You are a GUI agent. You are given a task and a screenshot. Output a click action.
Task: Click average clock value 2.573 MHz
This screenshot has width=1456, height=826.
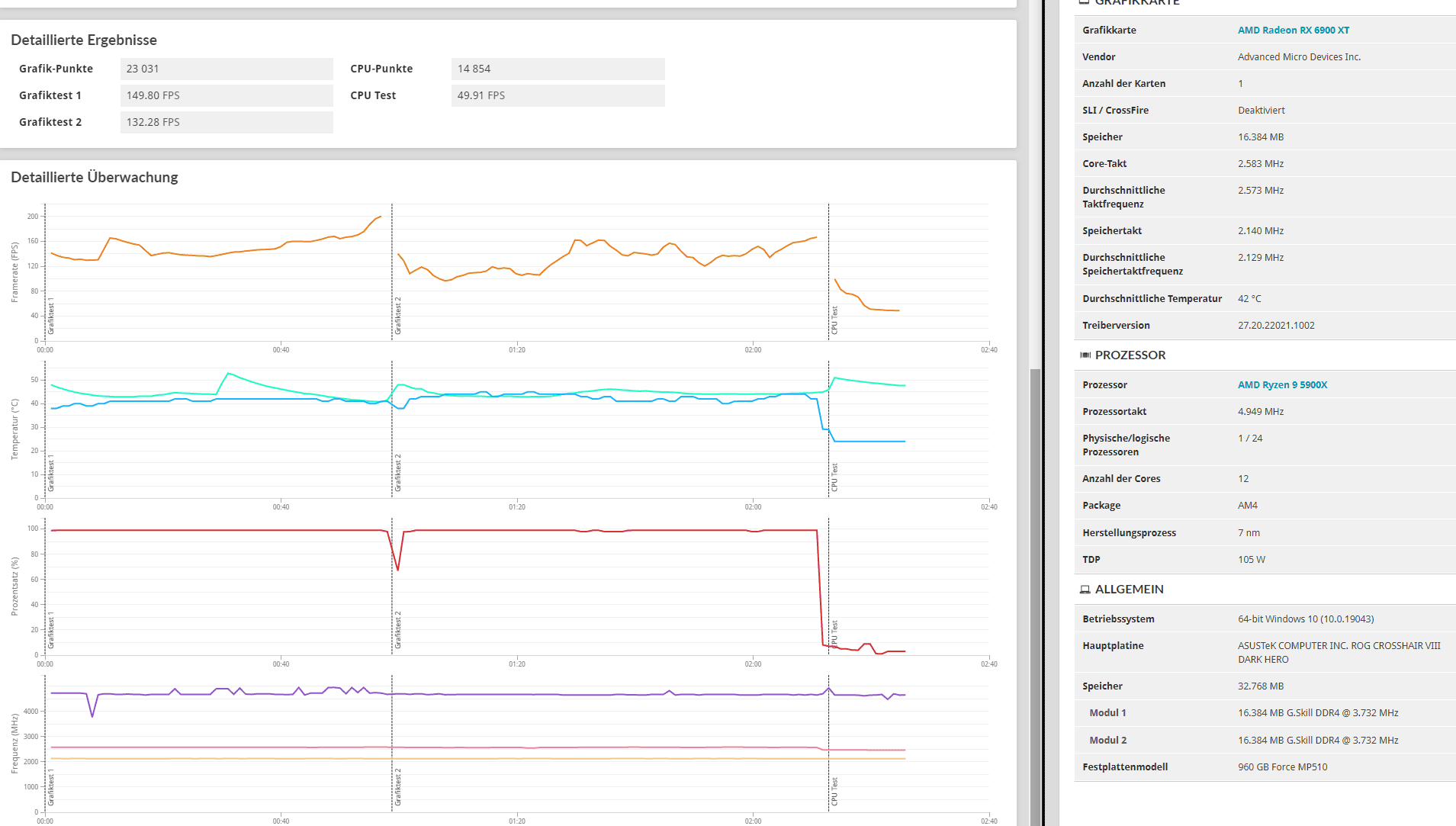pyautogui.click(x=1261, y=191)
